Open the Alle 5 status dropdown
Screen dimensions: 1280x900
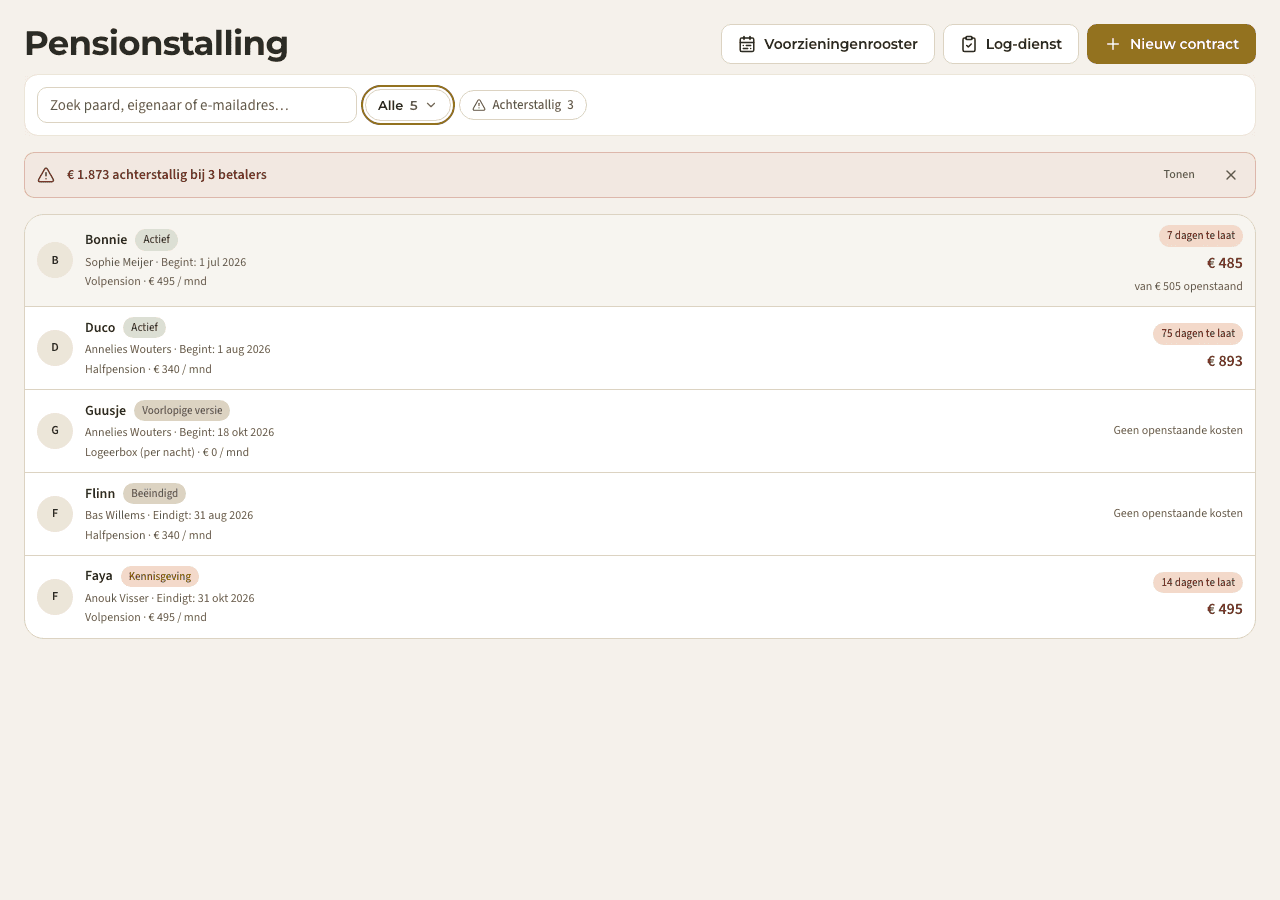click(408, 105)
